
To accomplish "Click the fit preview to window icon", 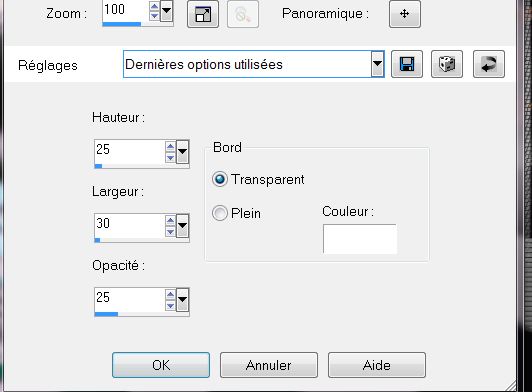I will 203,14.
